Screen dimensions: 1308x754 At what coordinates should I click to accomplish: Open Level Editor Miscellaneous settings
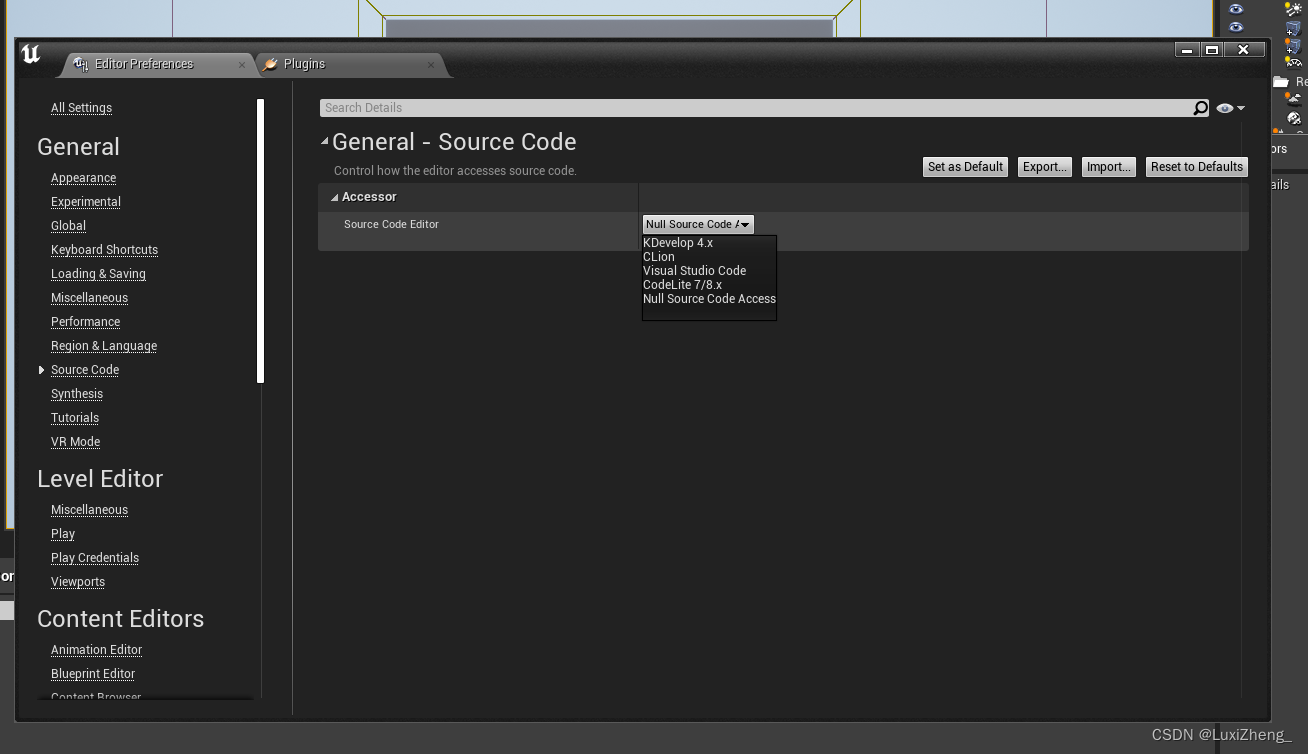tap(89, 510)
